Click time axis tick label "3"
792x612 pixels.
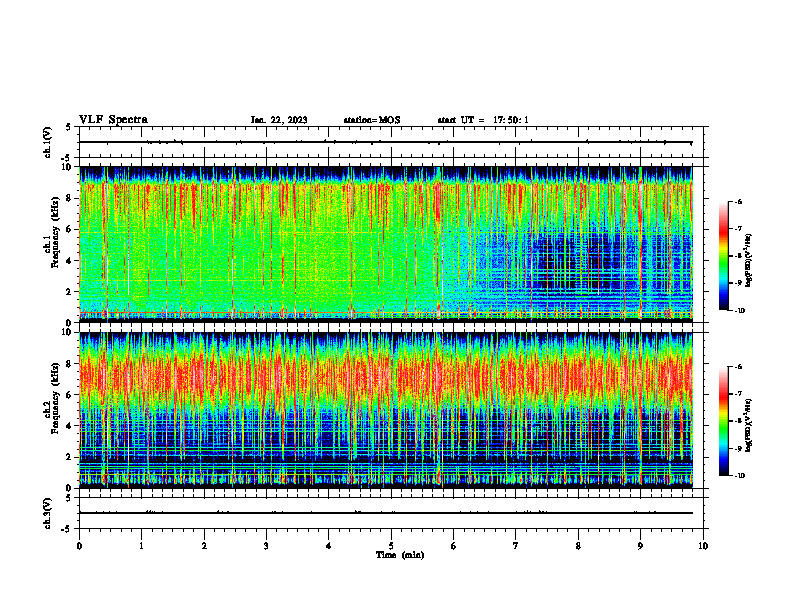[266, 546]
